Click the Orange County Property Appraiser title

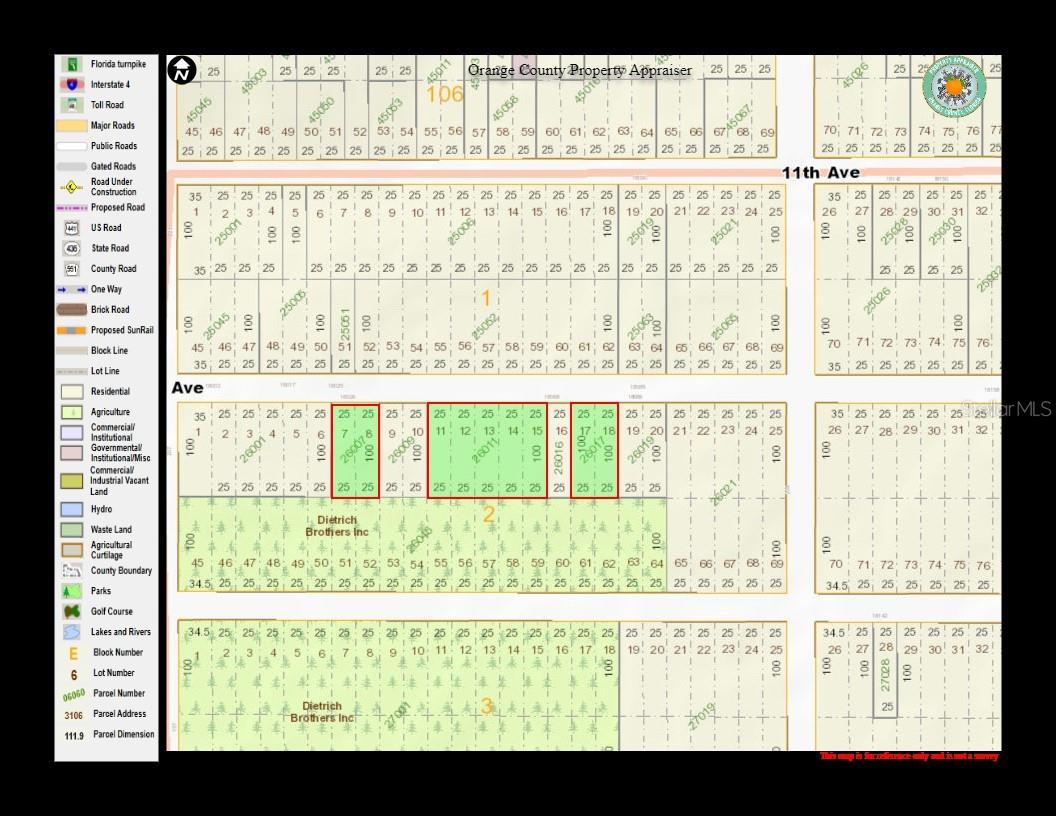580,70
